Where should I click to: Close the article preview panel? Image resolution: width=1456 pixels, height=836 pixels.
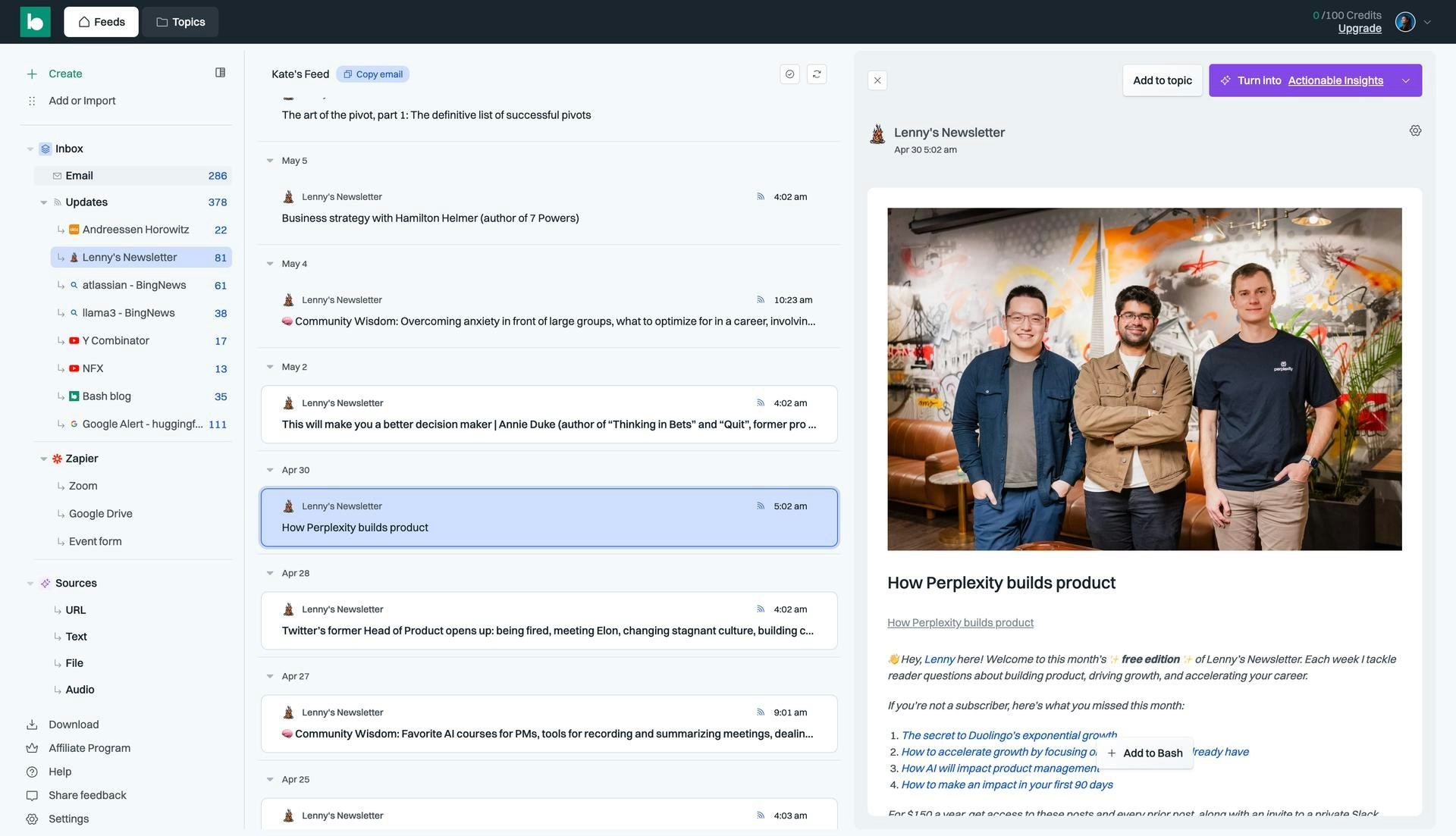[877, 80]
